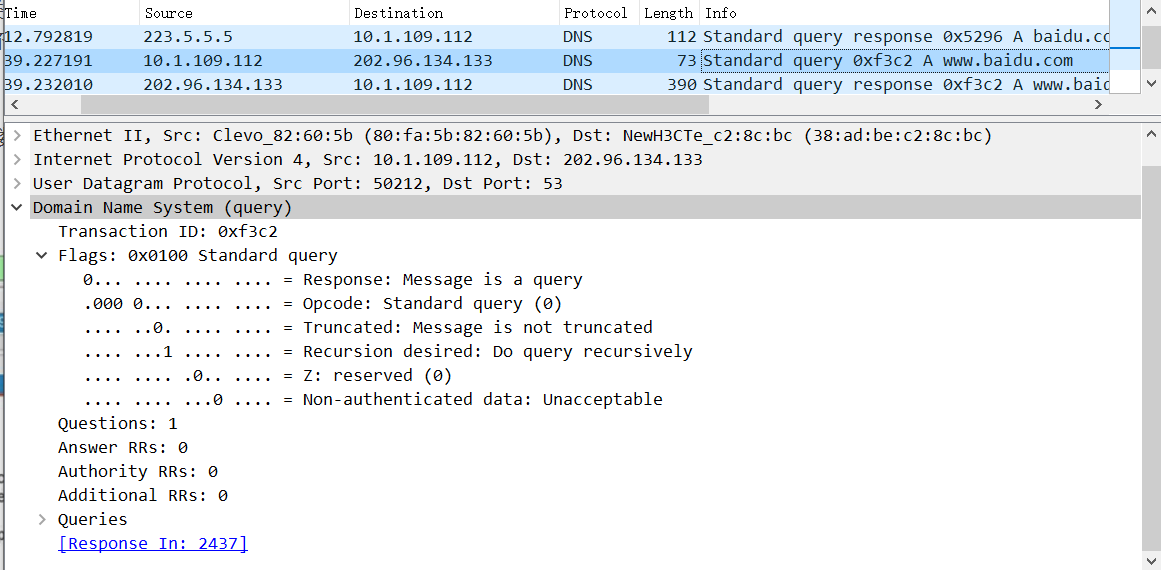Click the Destination column header
1161x570 pixels.
pos(454,13)
